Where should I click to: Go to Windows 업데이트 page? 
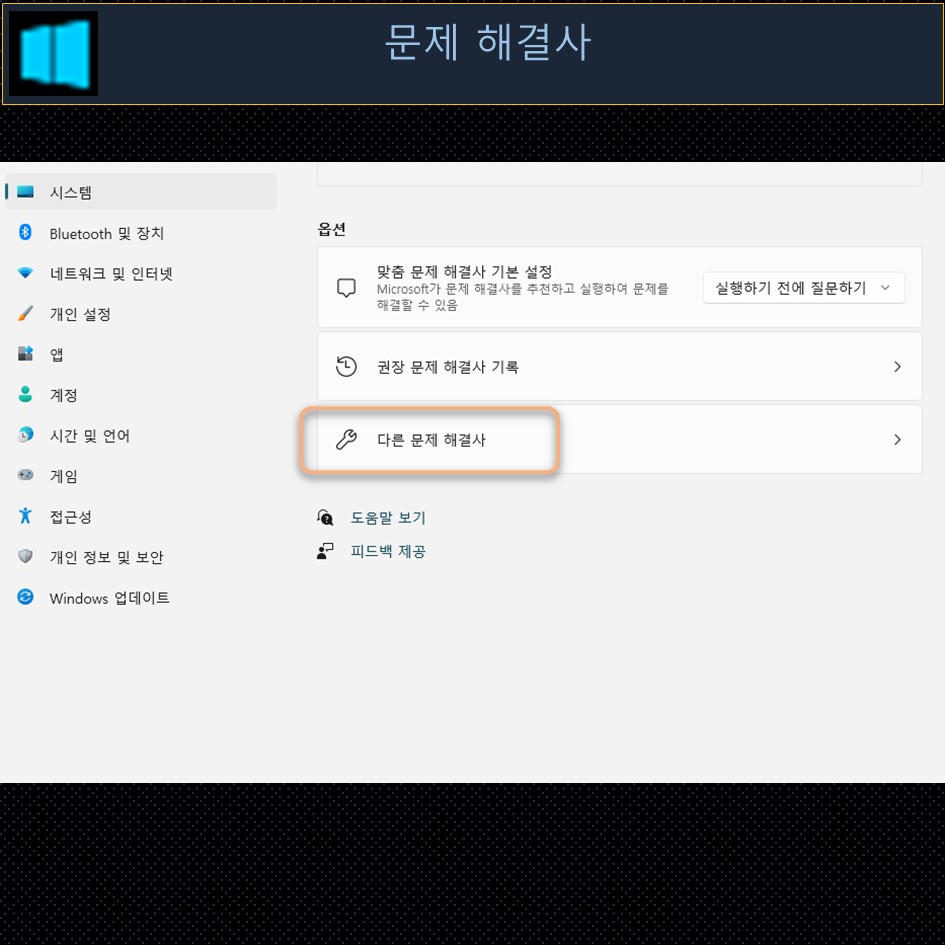tap(140, 597)
